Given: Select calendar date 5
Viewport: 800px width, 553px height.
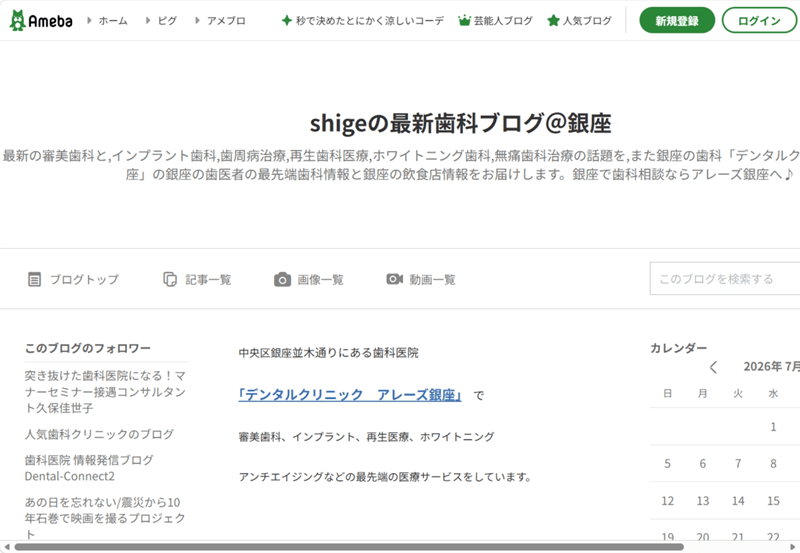Looking at the screenshot, I should [667, 463].
